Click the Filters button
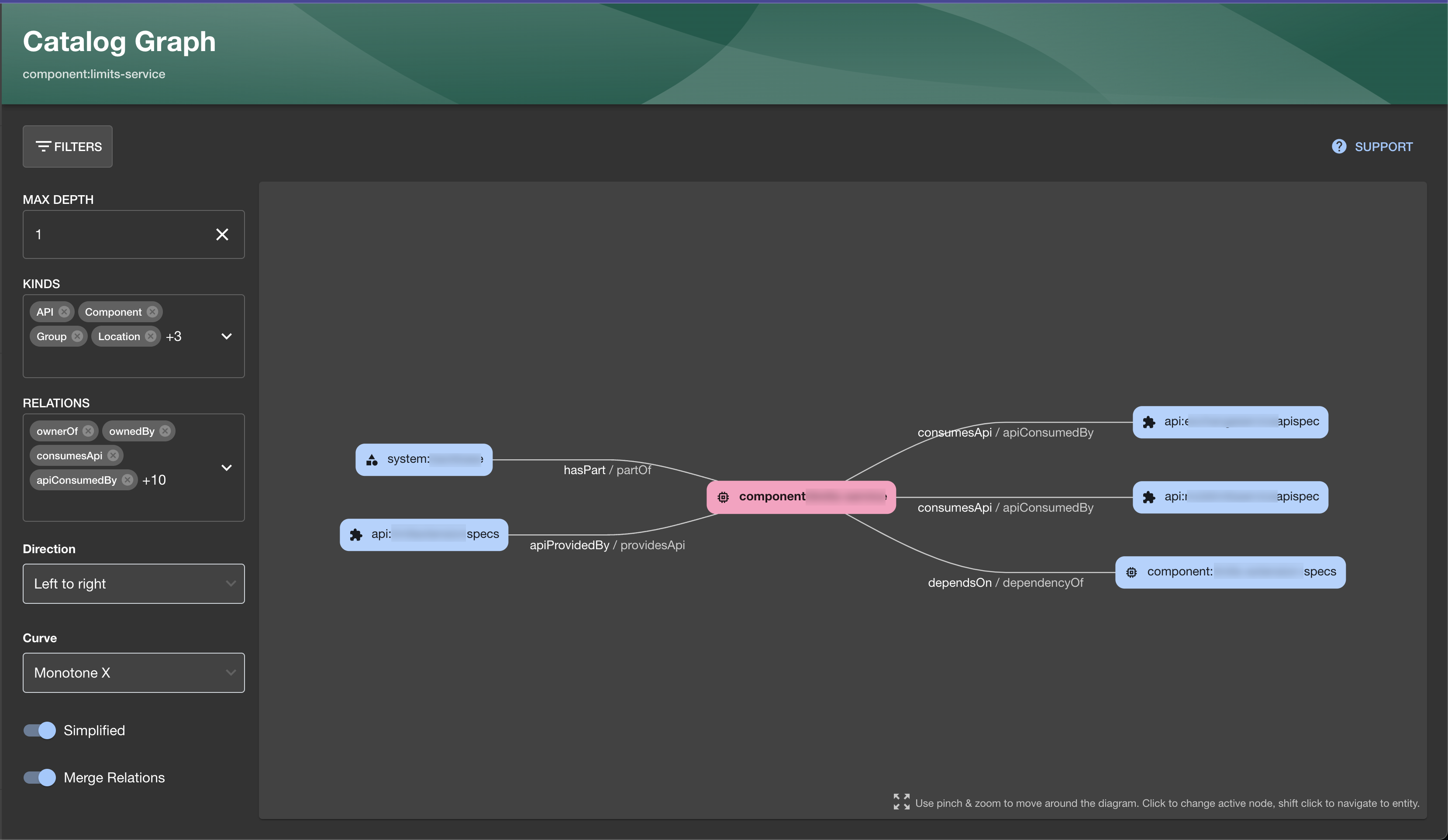 coord(68,147)
